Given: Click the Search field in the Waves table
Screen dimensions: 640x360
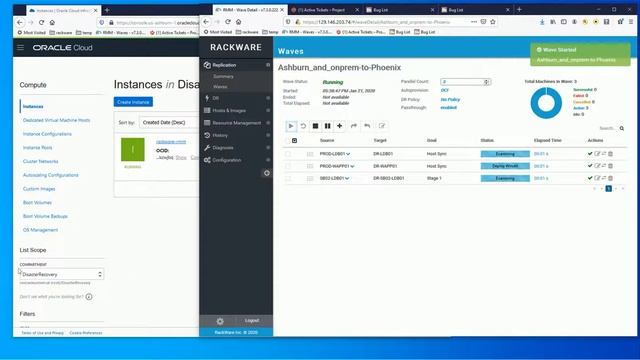Looking at the screenshot, I should click(x=607, y=128).
